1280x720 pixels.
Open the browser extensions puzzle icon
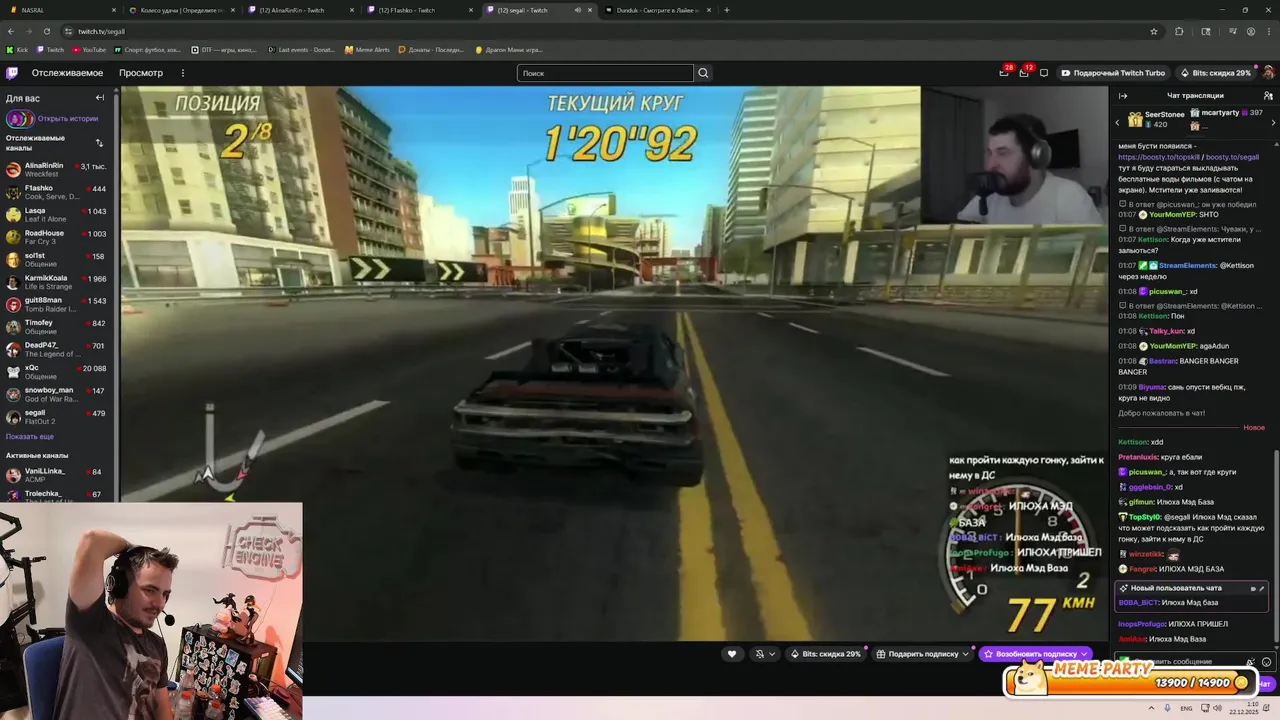[x=1178, y=31]
